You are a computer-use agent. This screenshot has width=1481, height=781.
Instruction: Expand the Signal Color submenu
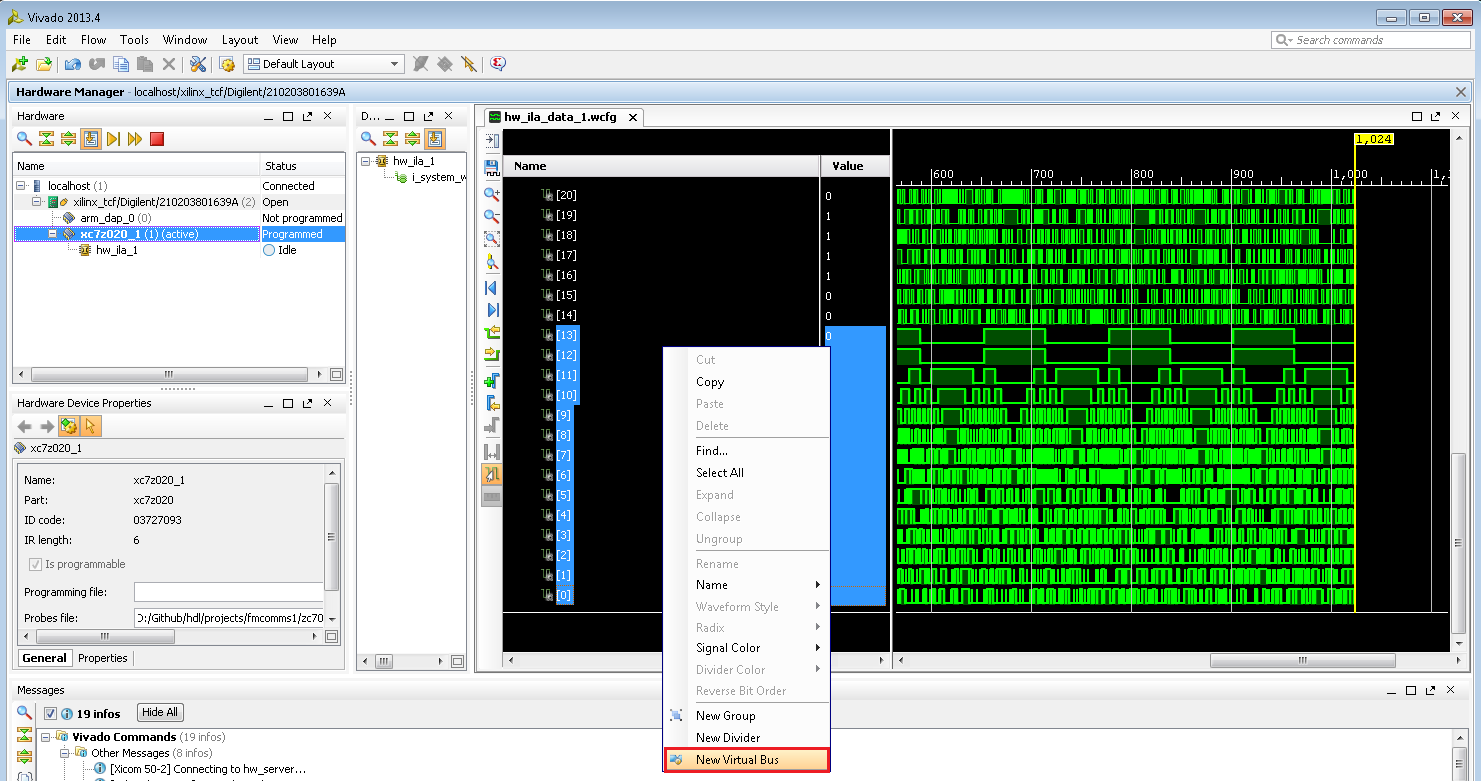747,648
